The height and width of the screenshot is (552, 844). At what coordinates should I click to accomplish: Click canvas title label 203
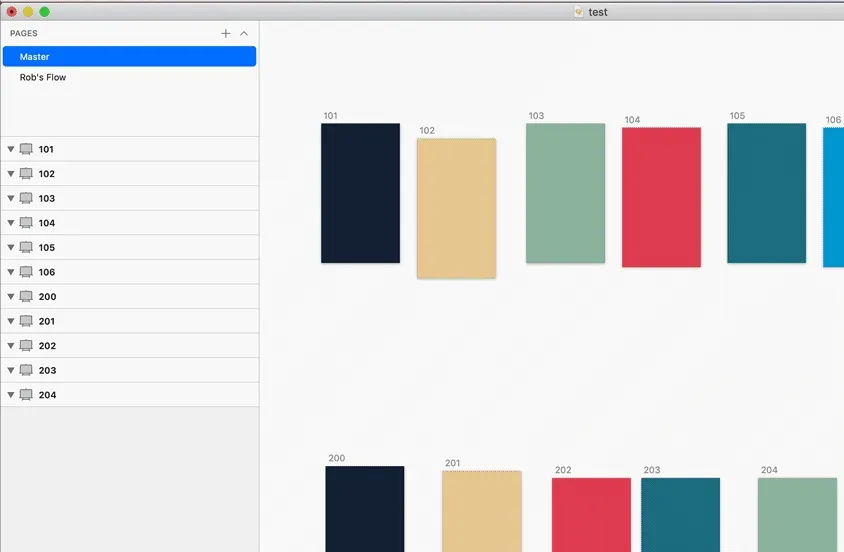point(652,470)
